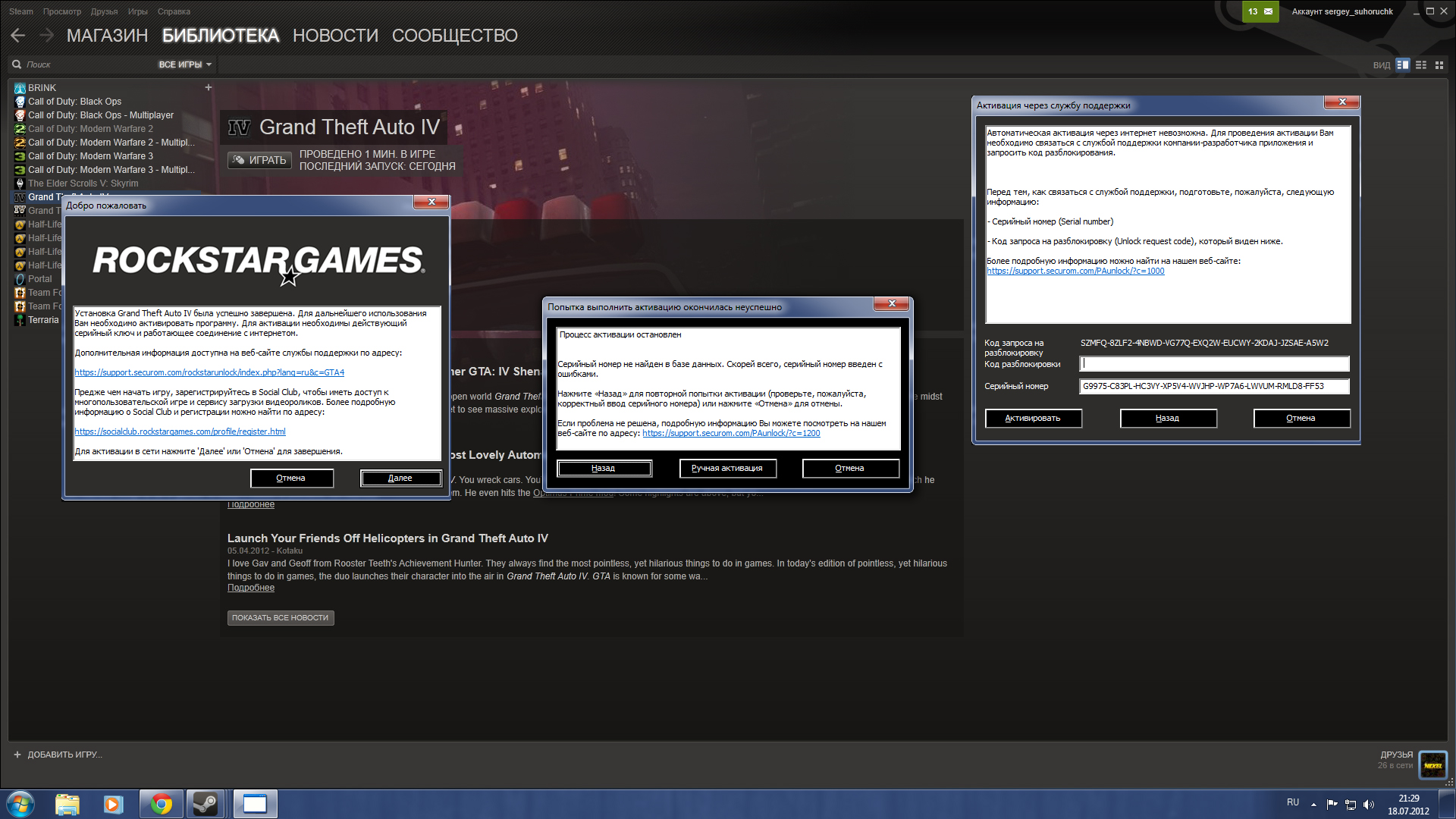Viewport: 1456px width, 819px height.
Task: Go forward with the Steam forward arrow
Action: pyautogui.click(x=47, y=36)
